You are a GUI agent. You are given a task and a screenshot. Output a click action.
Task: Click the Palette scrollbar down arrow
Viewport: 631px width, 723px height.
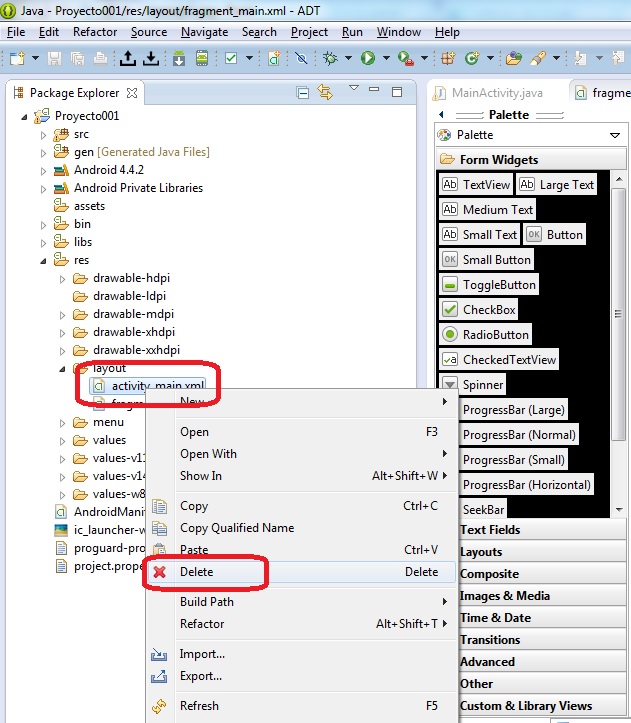[619, 510]
